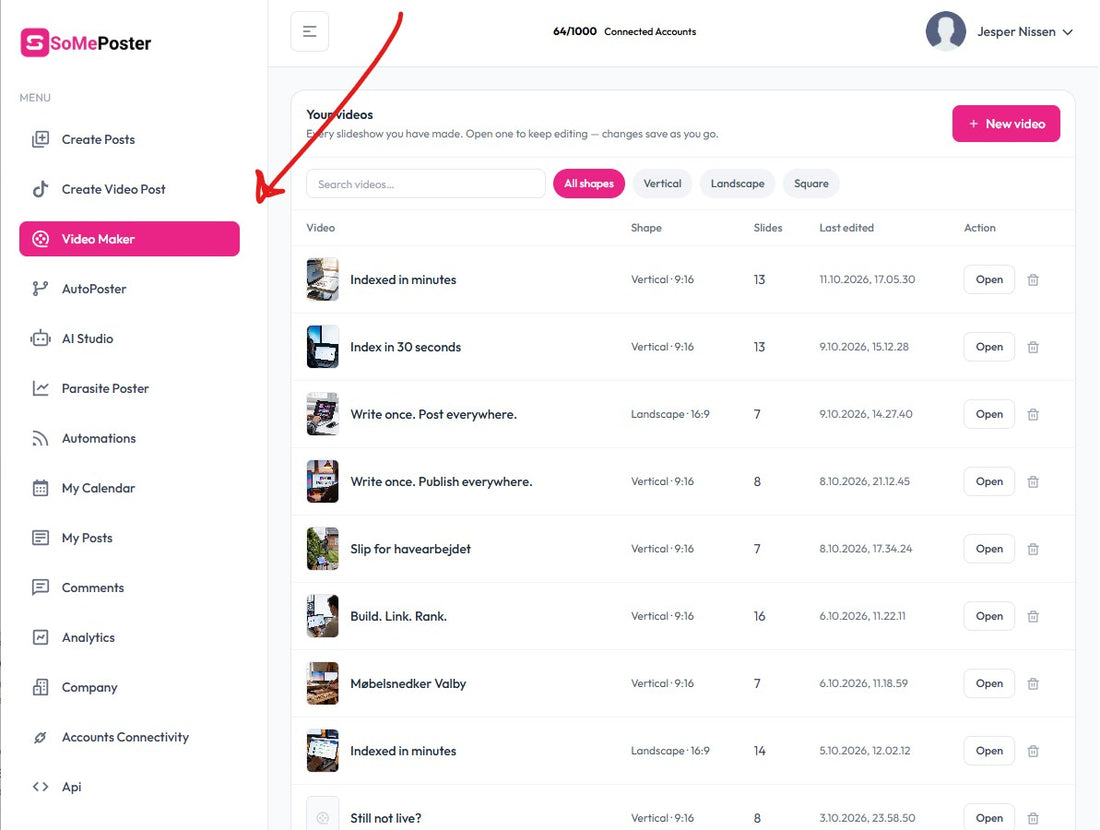Image resolution: width=1100 pixels, height=830 pixels.
Task: Open Create Posts menu item
Action: (129, 139)
